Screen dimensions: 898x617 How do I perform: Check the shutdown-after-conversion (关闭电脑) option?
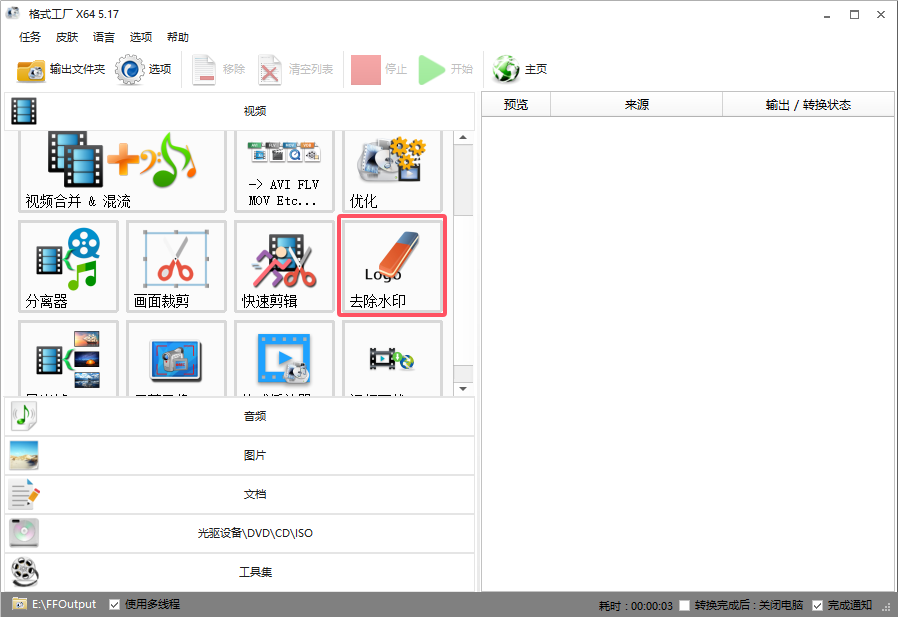point(684,604)
